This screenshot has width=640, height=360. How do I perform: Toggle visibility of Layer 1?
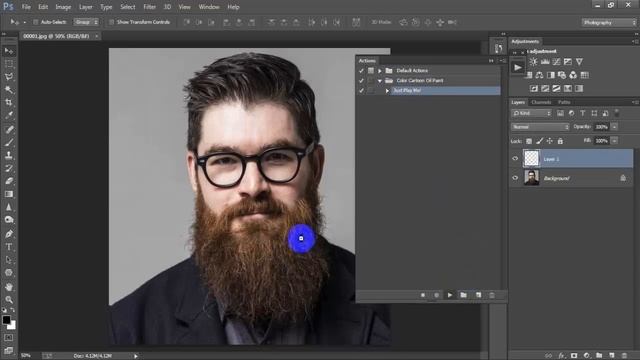515,159
